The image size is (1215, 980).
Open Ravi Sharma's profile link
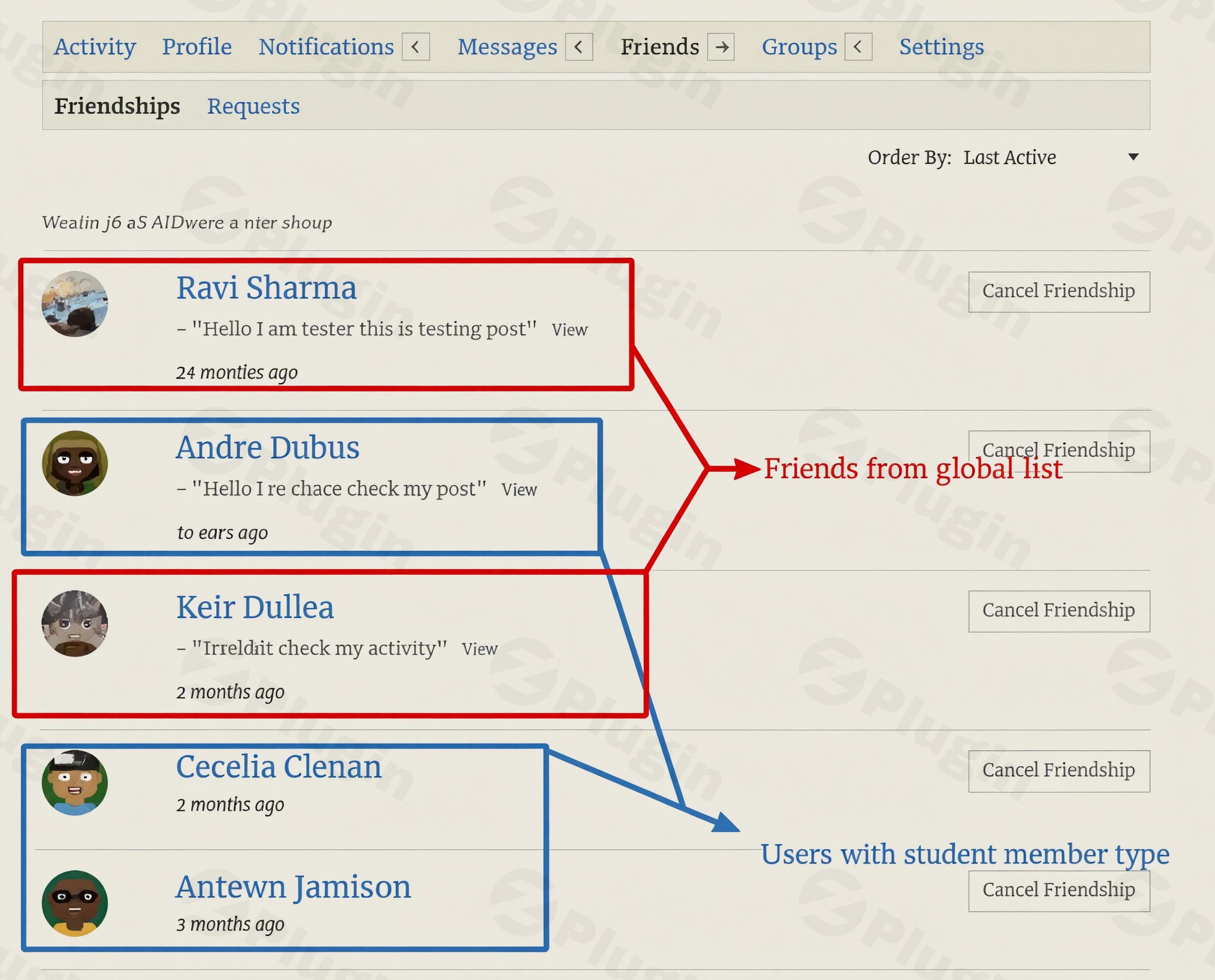tap(266, 288)
